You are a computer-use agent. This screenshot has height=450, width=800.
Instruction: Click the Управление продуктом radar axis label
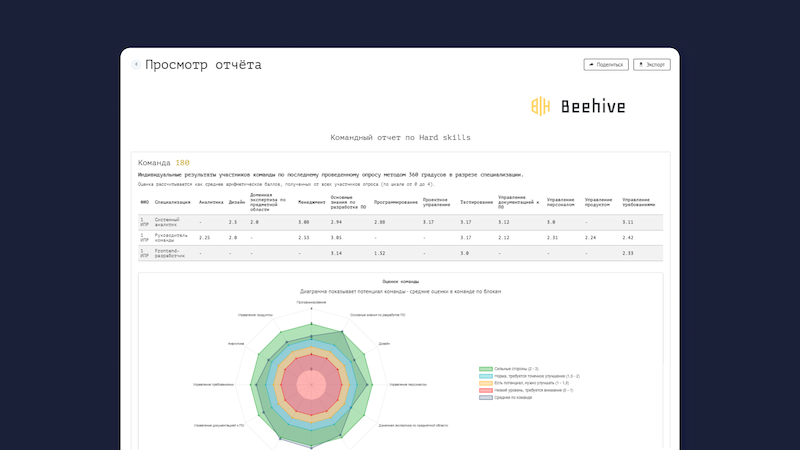[255, 315]
